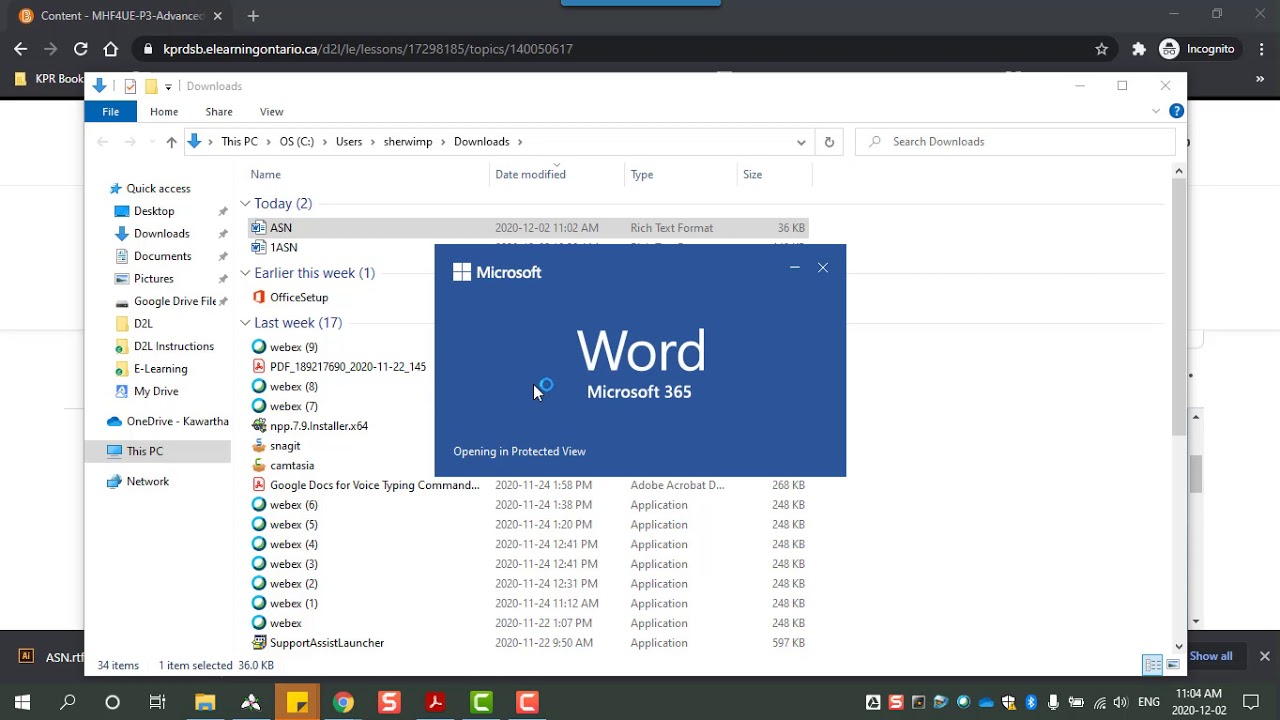Open the Sticky Notes taskbar icon
This screenshot has height=720, width=1280.
297,702
